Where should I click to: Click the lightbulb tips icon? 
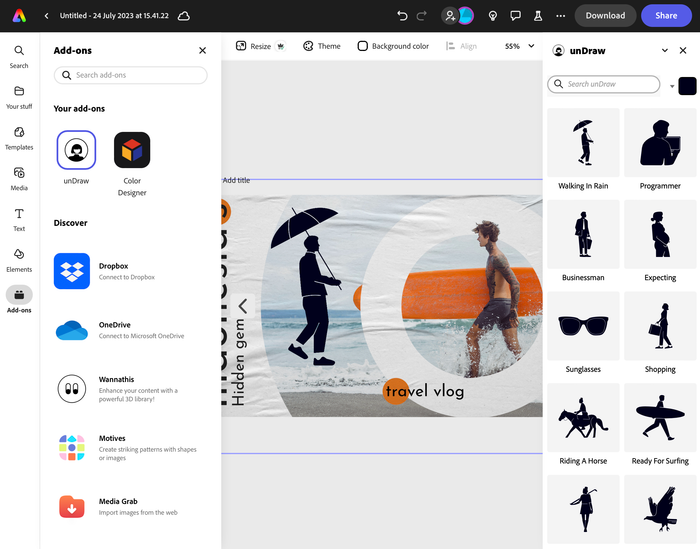point(492,16)
